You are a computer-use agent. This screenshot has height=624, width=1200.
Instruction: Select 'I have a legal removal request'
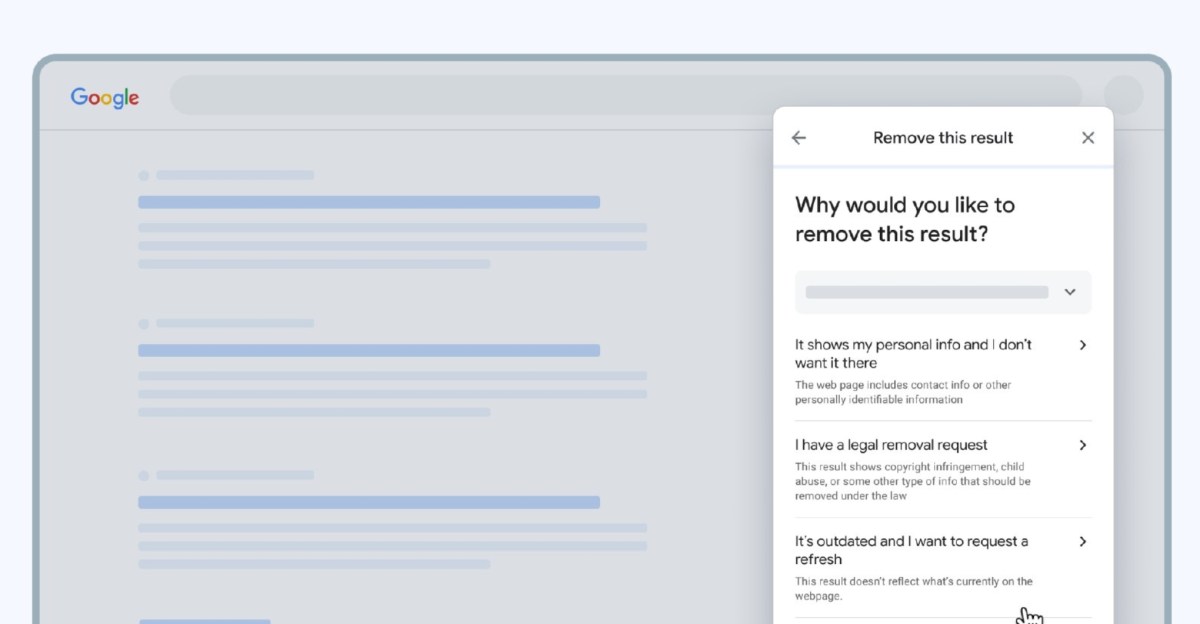pos(943,469)
